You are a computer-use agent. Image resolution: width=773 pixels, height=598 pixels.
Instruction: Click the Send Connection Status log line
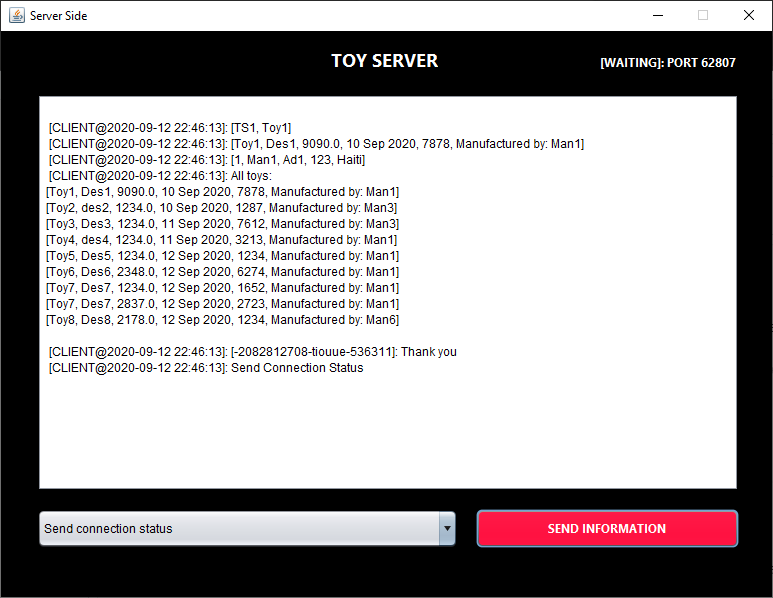206,368
